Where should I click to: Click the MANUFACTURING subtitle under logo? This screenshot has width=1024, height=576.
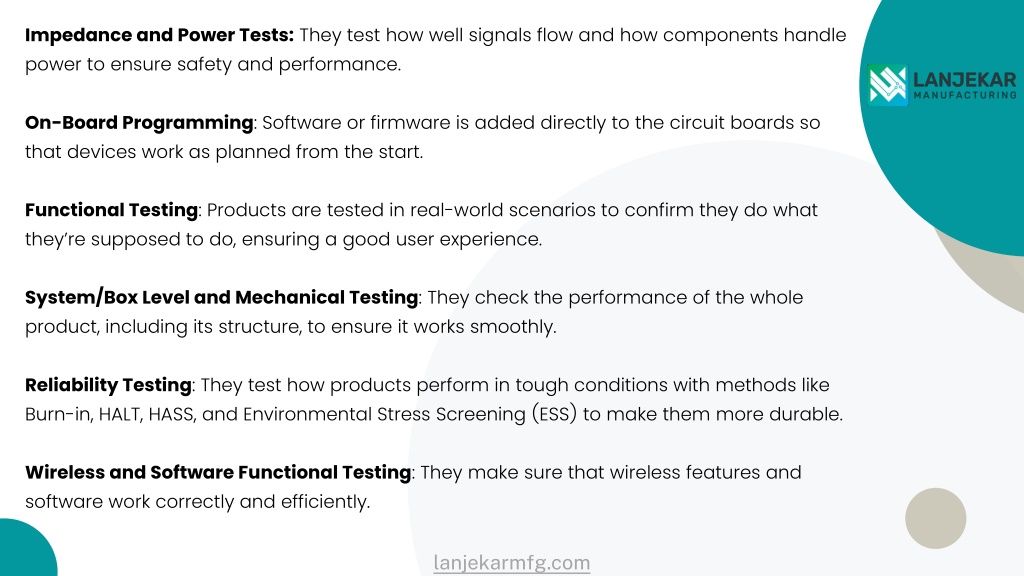(x=965, y=95)
